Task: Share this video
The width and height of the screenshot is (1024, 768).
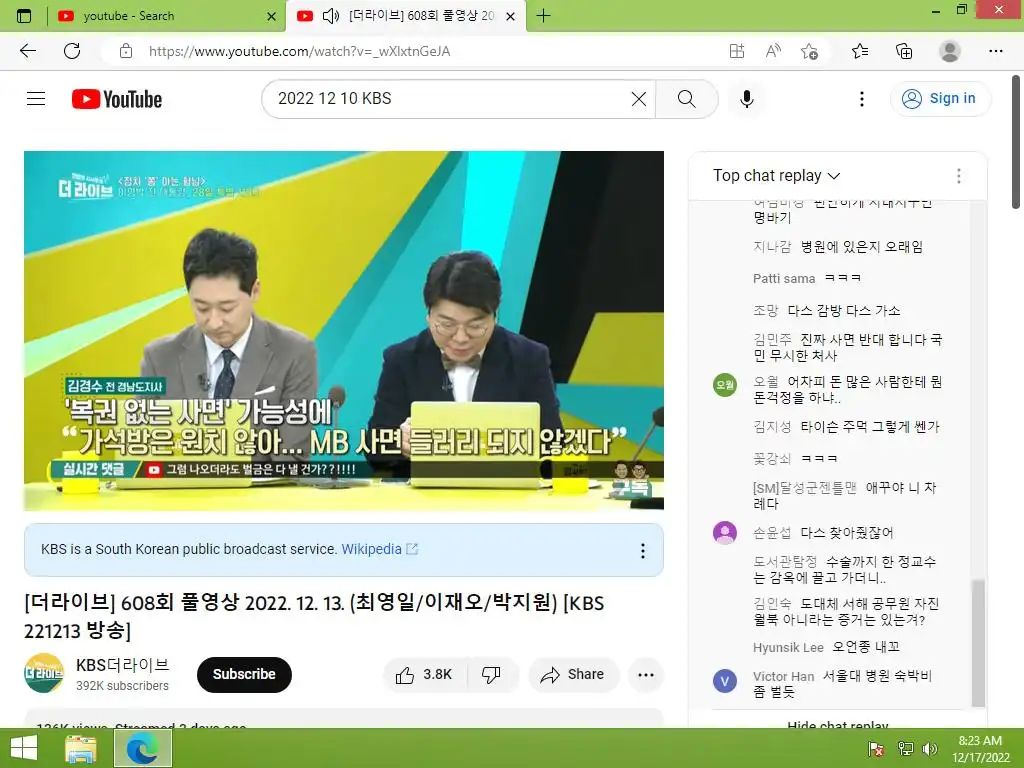Action: 573,675
